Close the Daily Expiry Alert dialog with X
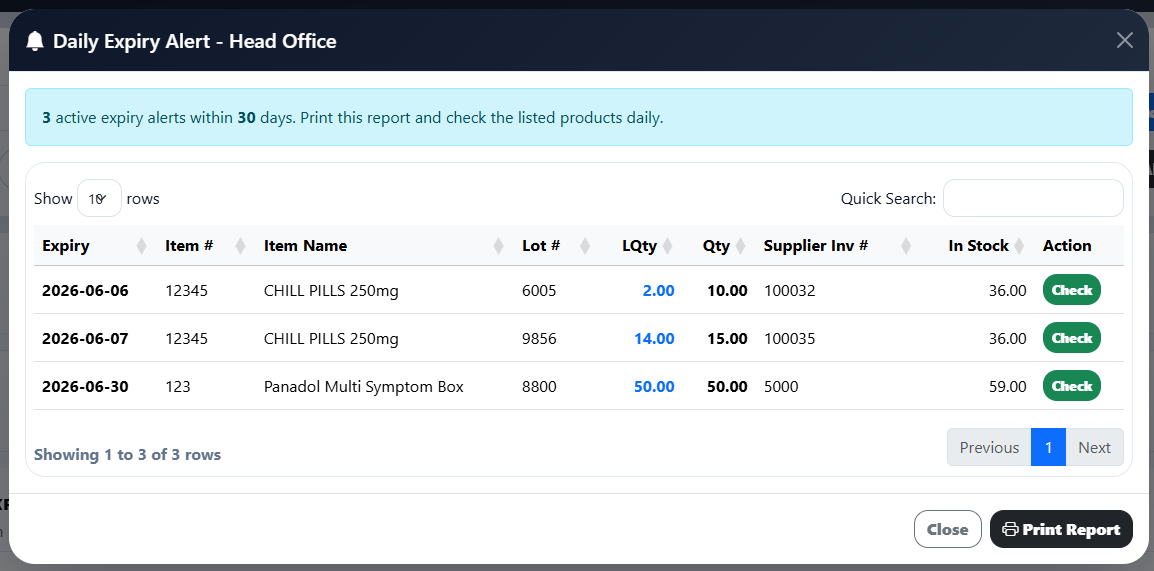 (x=1125, y=40)
